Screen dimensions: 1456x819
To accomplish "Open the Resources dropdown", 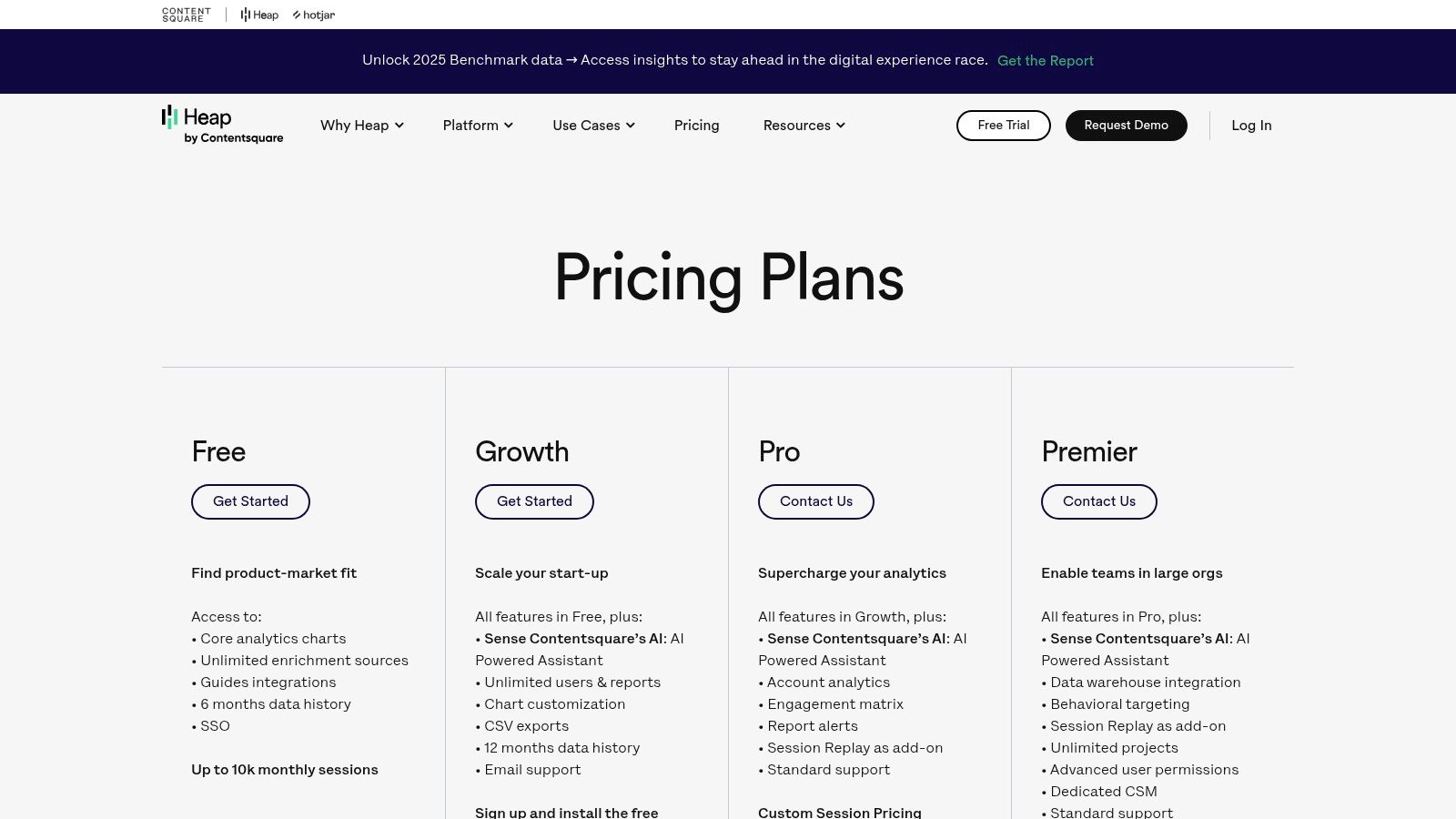I will (x=804, y=126).
